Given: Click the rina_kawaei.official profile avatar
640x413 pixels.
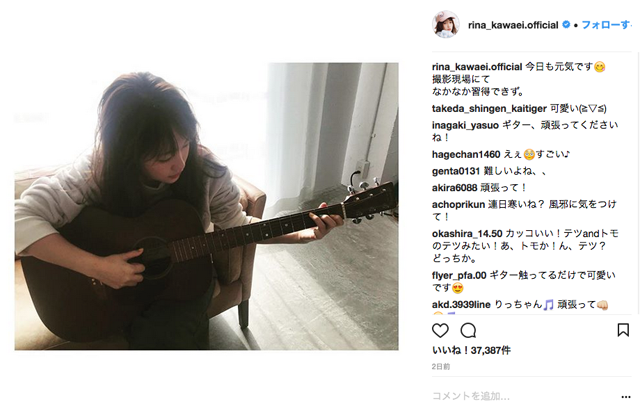Looking at the screenshot, I should (x=445, y=24).
